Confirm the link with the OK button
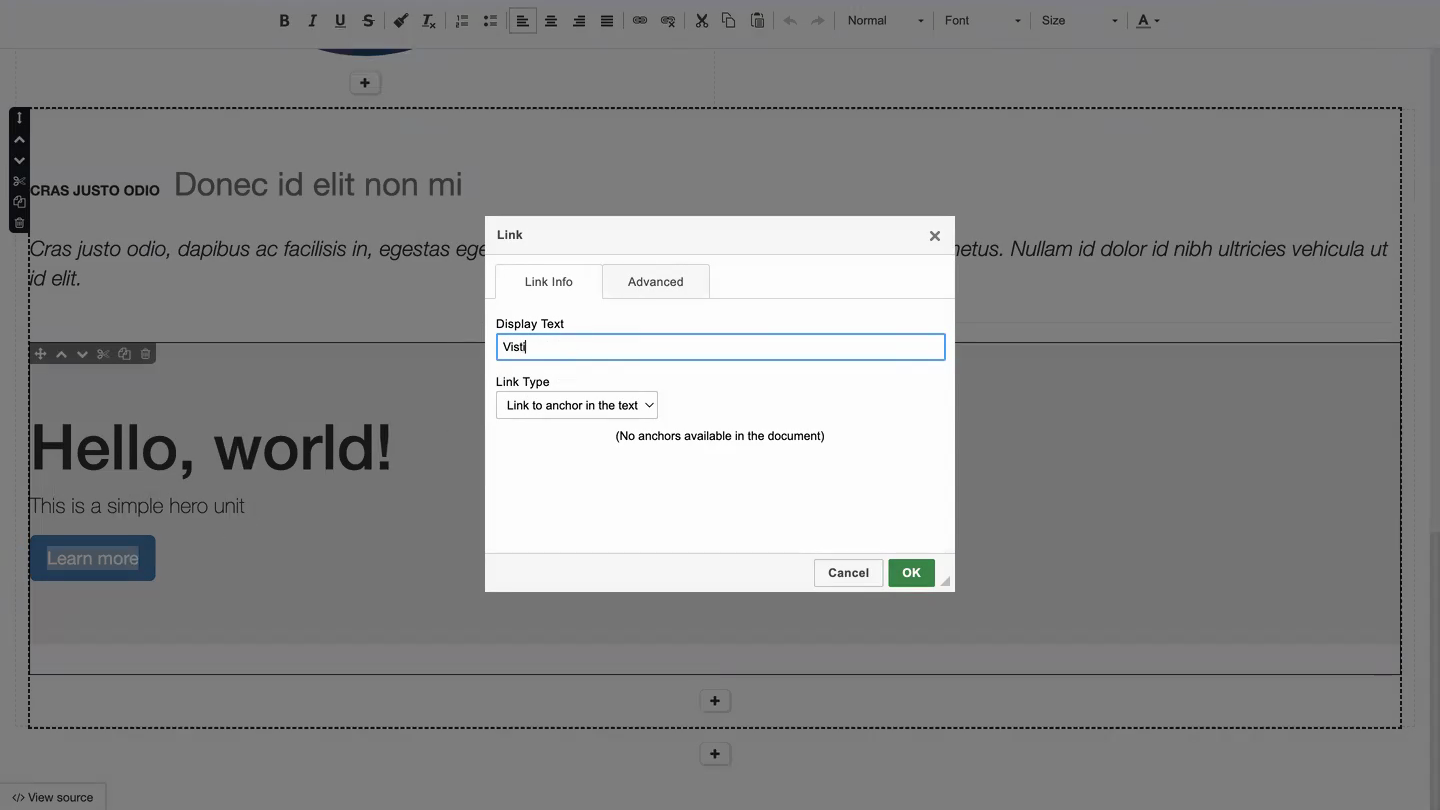The height and width of the screenshot is (810, 1440). pyautogui.click(x=911, y=573)
